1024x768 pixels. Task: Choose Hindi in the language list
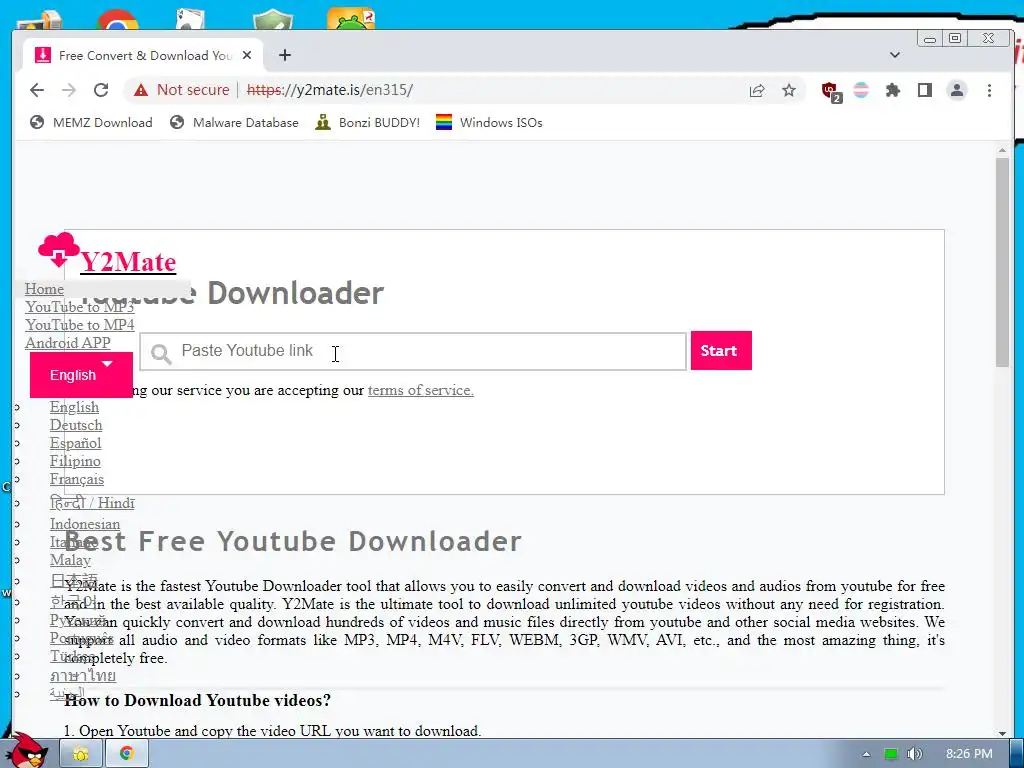click(92, 503)
